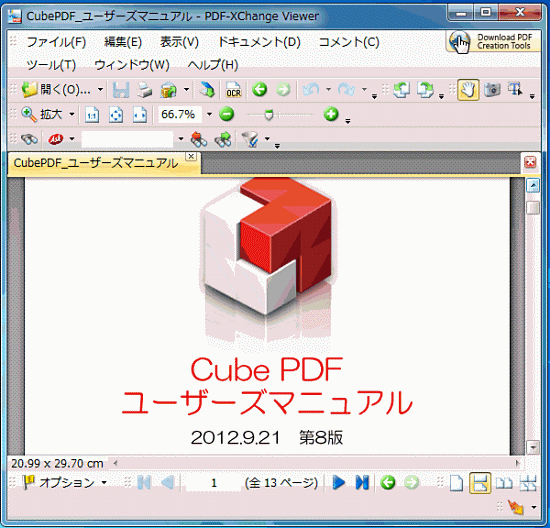Select the 拡大 zoom-in tool

point(42,114)
